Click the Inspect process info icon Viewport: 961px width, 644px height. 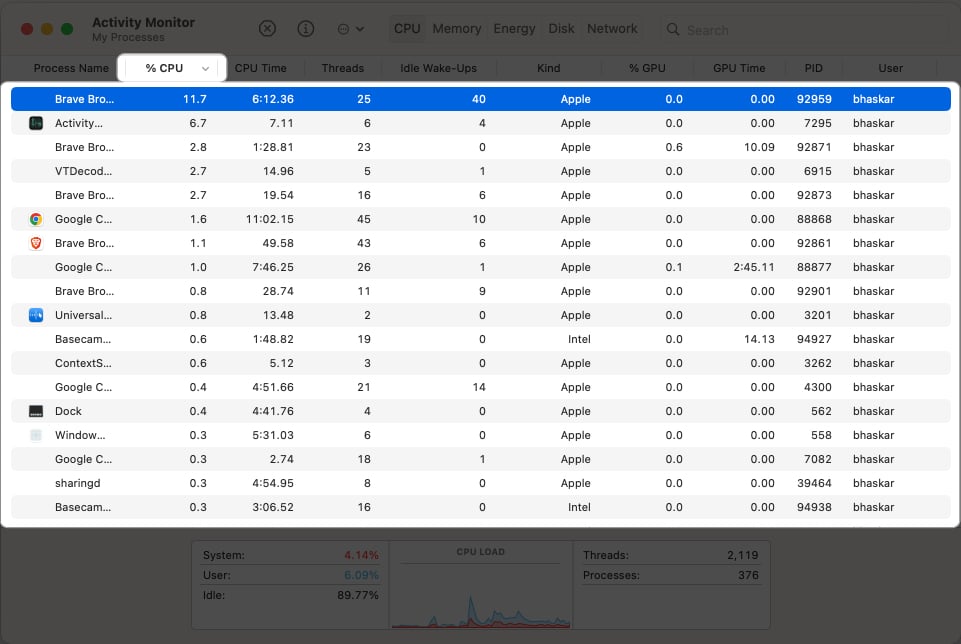pos(305,28)
